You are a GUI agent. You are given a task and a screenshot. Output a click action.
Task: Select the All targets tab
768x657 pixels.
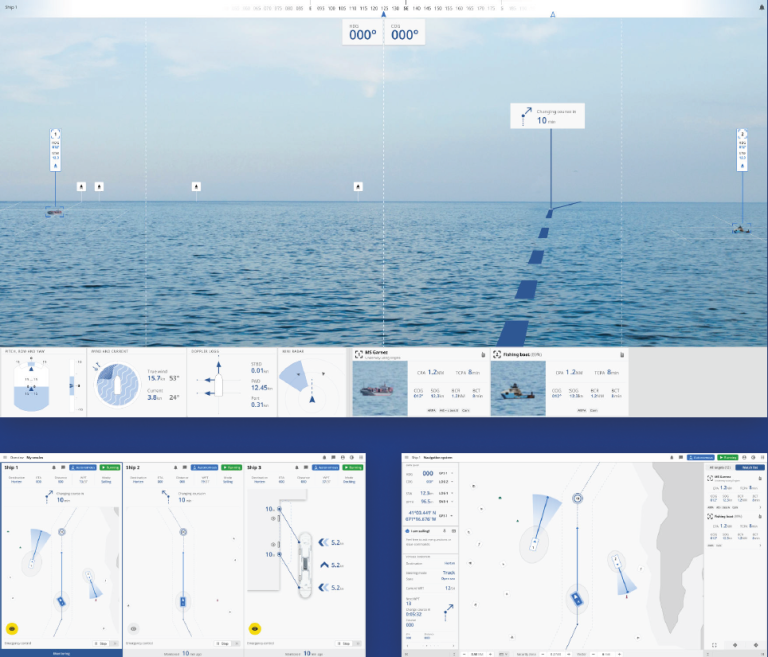(719, 467)
